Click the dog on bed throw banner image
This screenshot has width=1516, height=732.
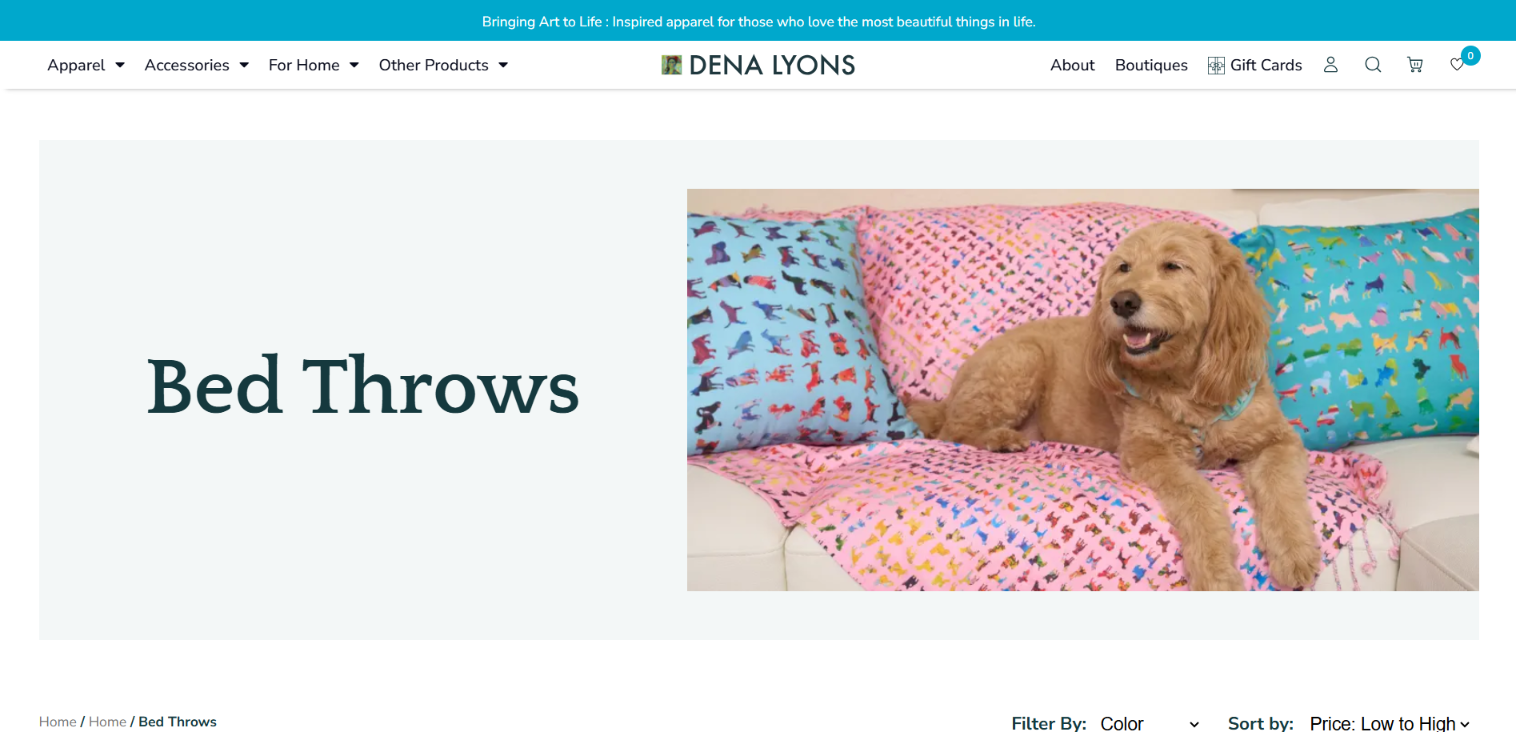(x=1083, y=390)
